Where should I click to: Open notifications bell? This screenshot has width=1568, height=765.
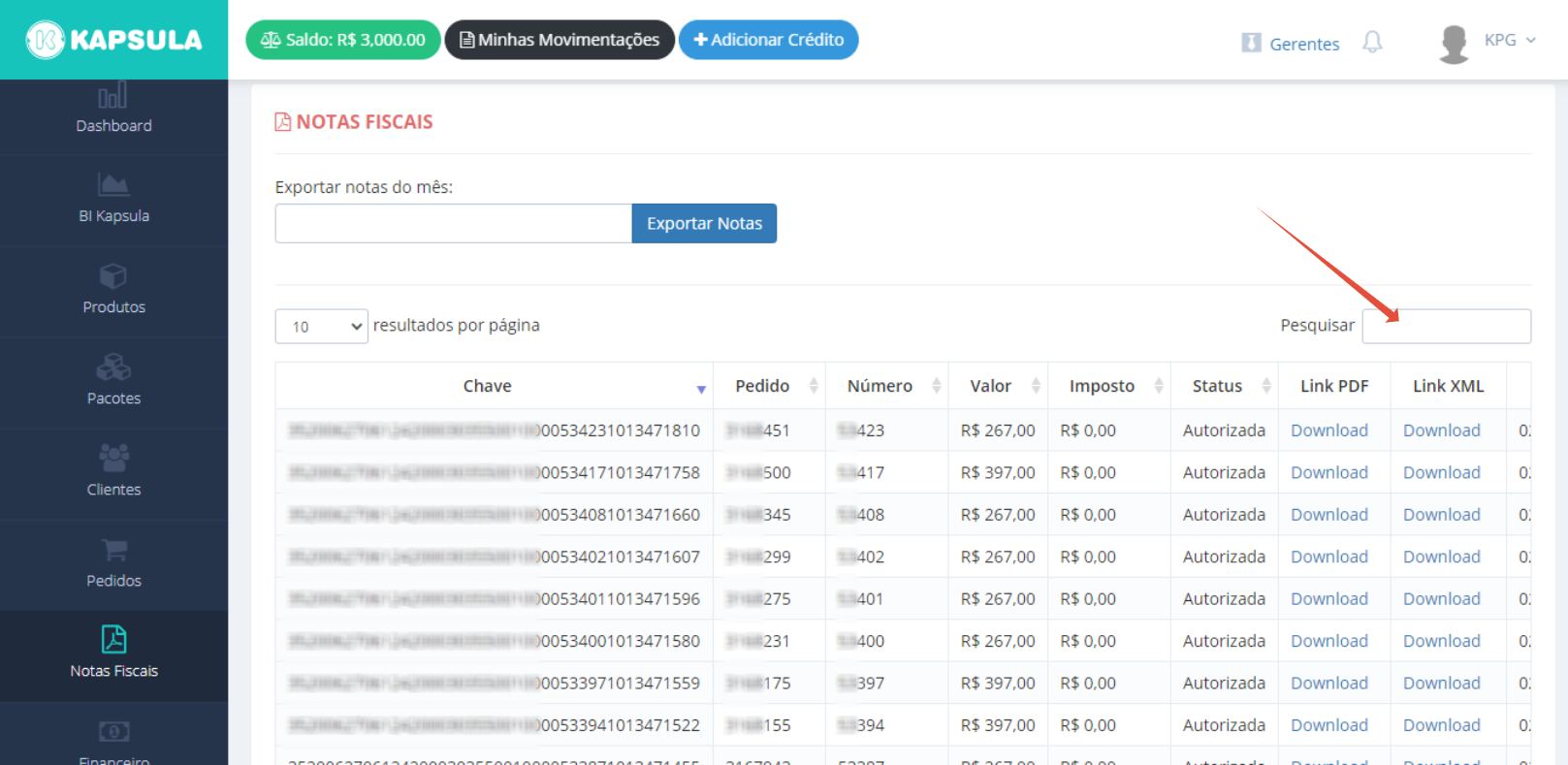(x=1372, y=42)
